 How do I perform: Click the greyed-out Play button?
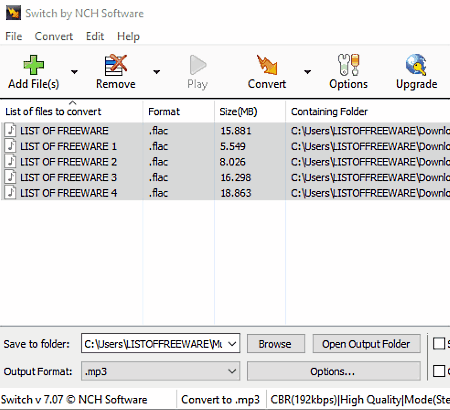click(x=198, y=72)
